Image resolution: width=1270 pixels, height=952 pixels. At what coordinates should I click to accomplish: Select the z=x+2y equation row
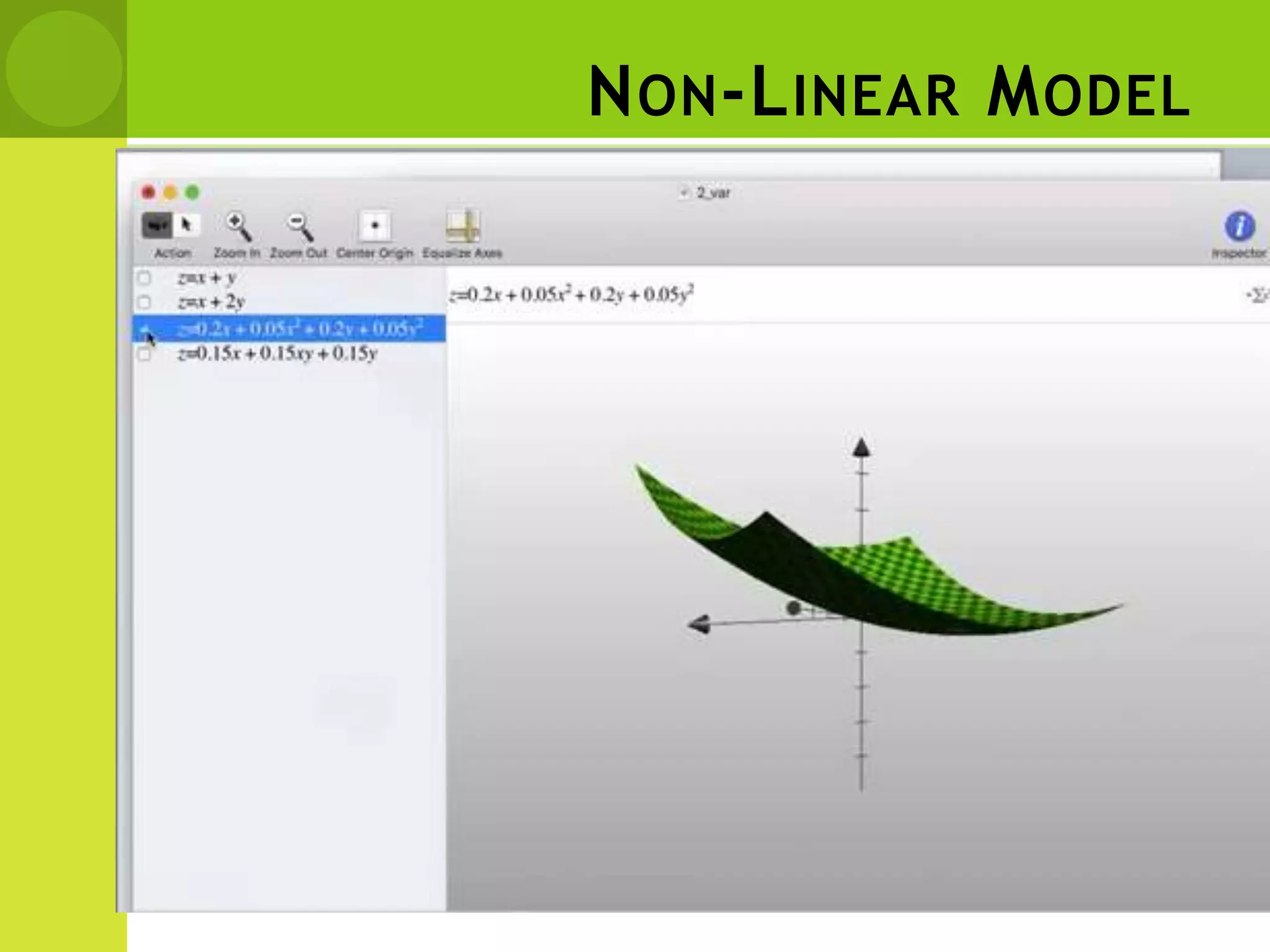pos(290,302)
